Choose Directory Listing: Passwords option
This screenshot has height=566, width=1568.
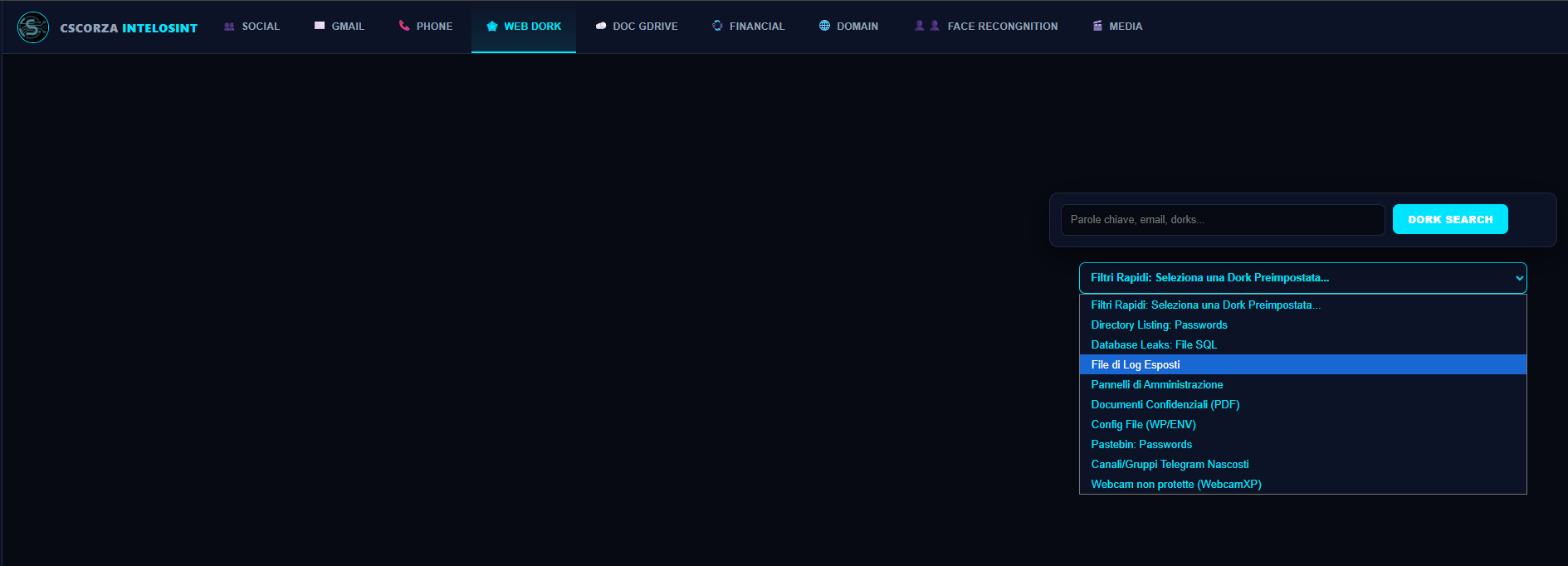click(1302, 325)
